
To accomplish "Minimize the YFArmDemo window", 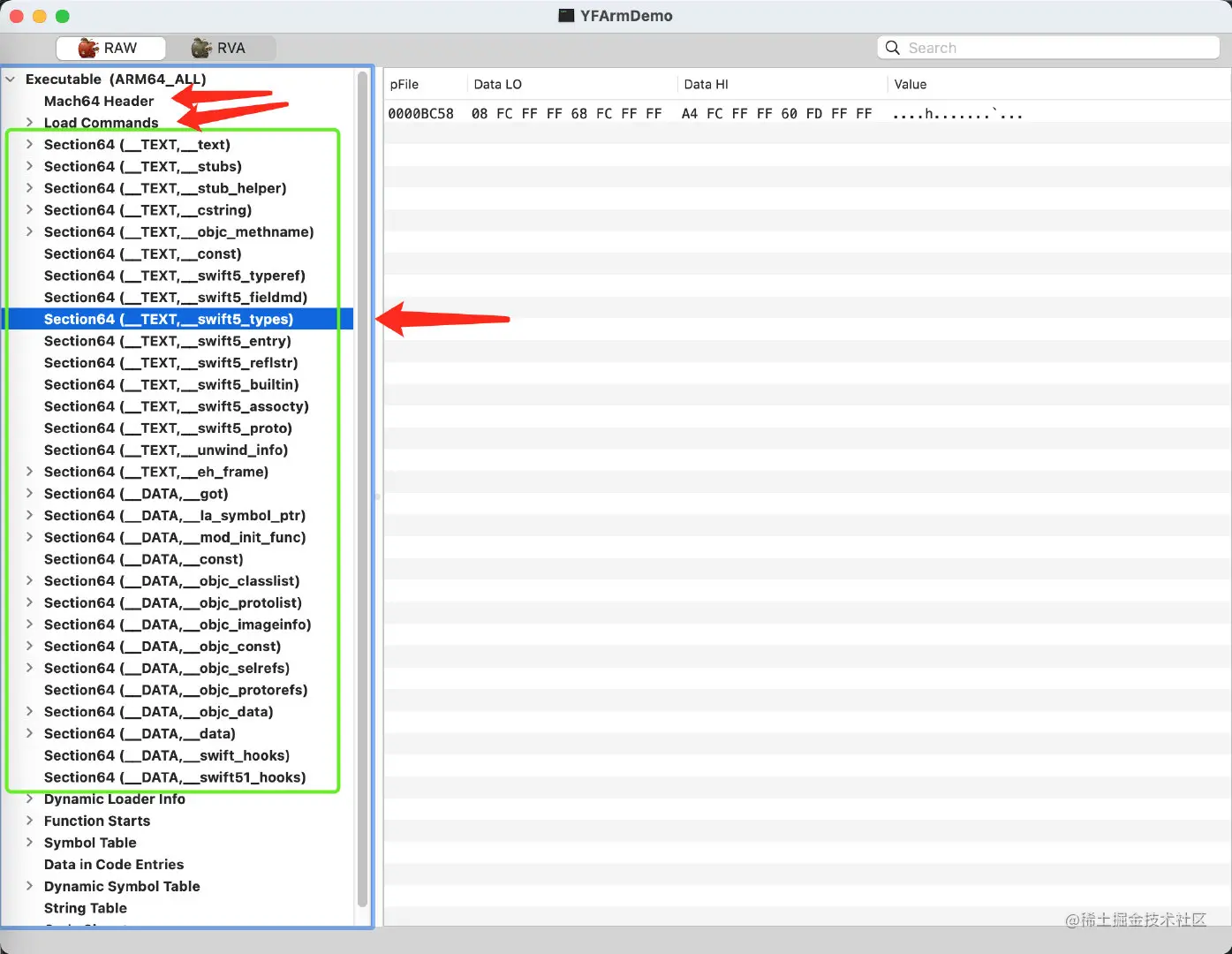I will 40,16.
